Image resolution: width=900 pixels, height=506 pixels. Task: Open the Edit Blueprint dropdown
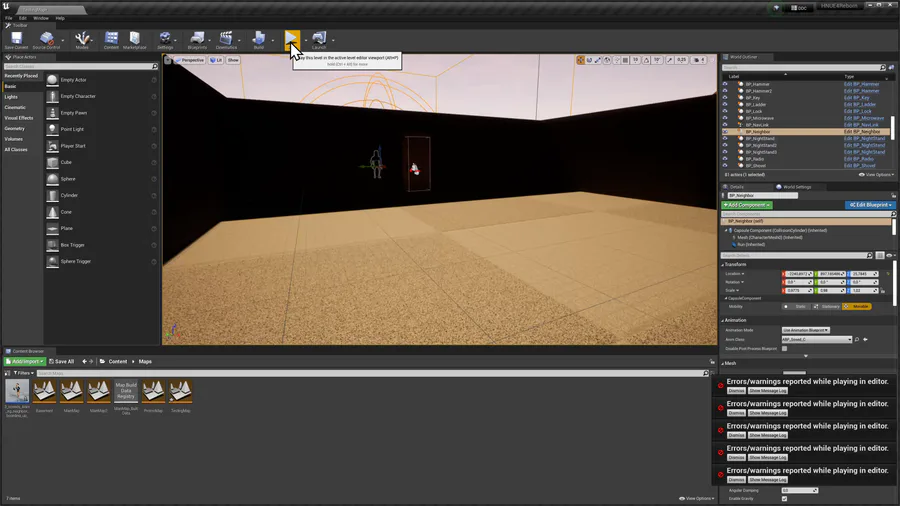[870, 205]
